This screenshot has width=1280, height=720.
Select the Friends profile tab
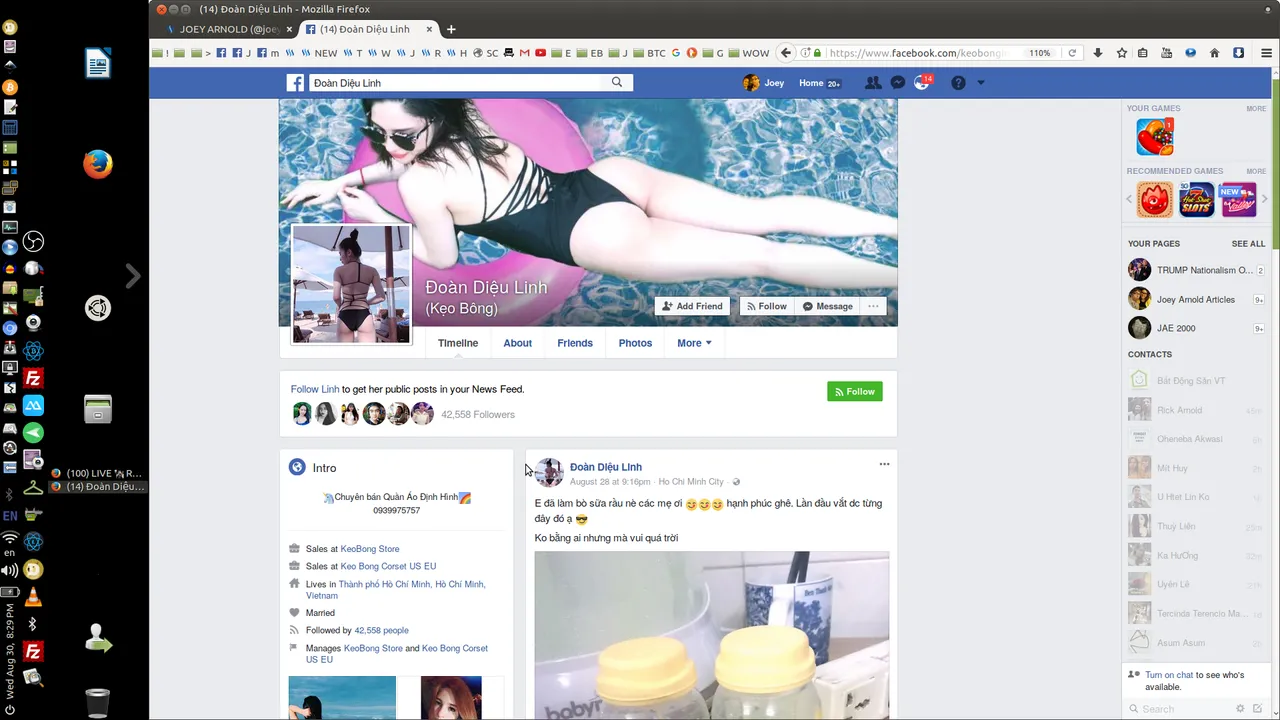coord(575,343)
